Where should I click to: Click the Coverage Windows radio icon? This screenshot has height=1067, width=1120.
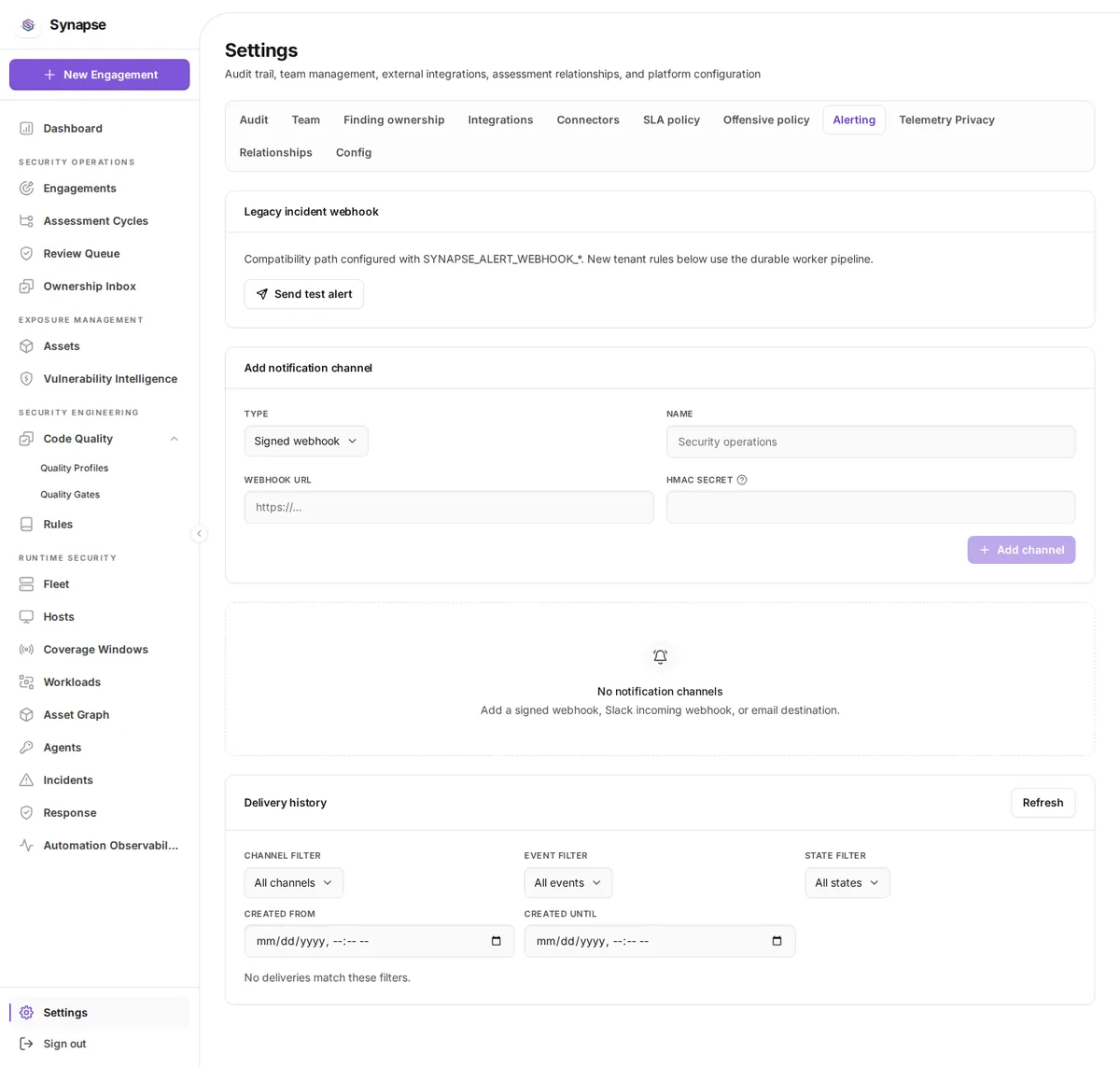coord(26,649)
